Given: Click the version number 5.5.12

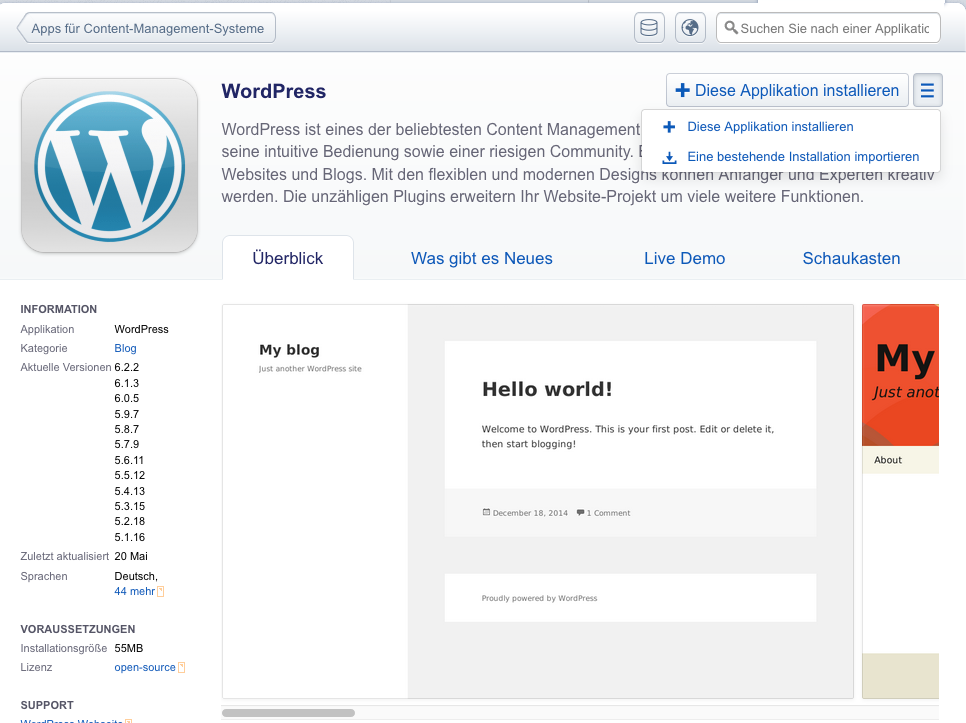Looking at the screenshot, I should point(130,475).
